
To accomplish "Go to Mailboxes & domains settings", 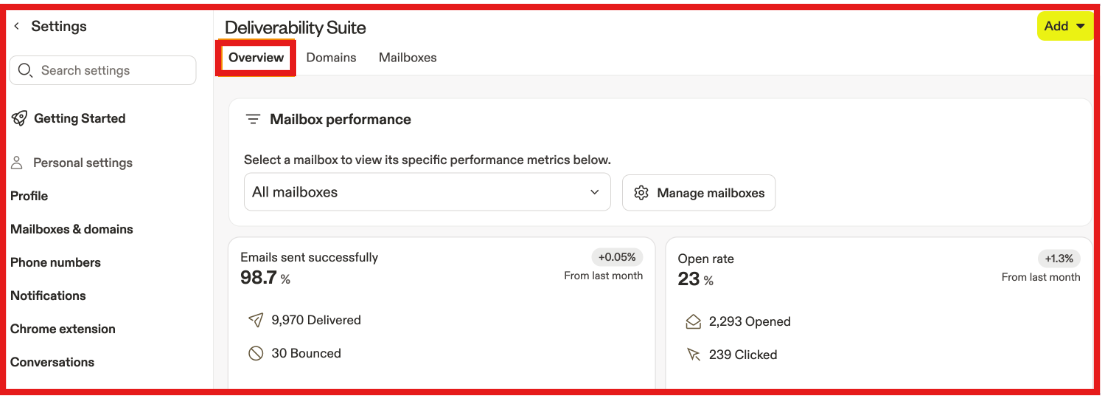I will (72, 229).
